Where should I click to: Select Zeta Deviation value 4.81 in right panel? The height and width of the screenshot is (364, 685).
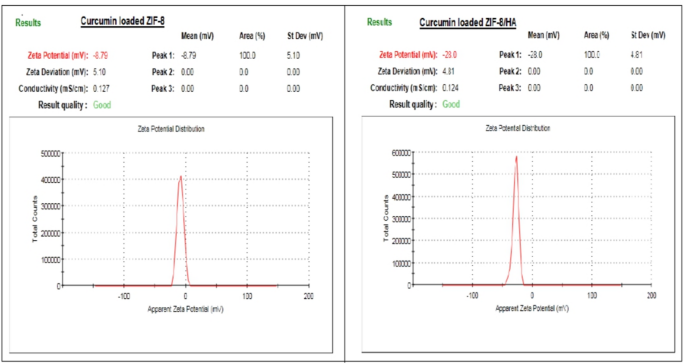pyautogui.click(x=448, y=71)
